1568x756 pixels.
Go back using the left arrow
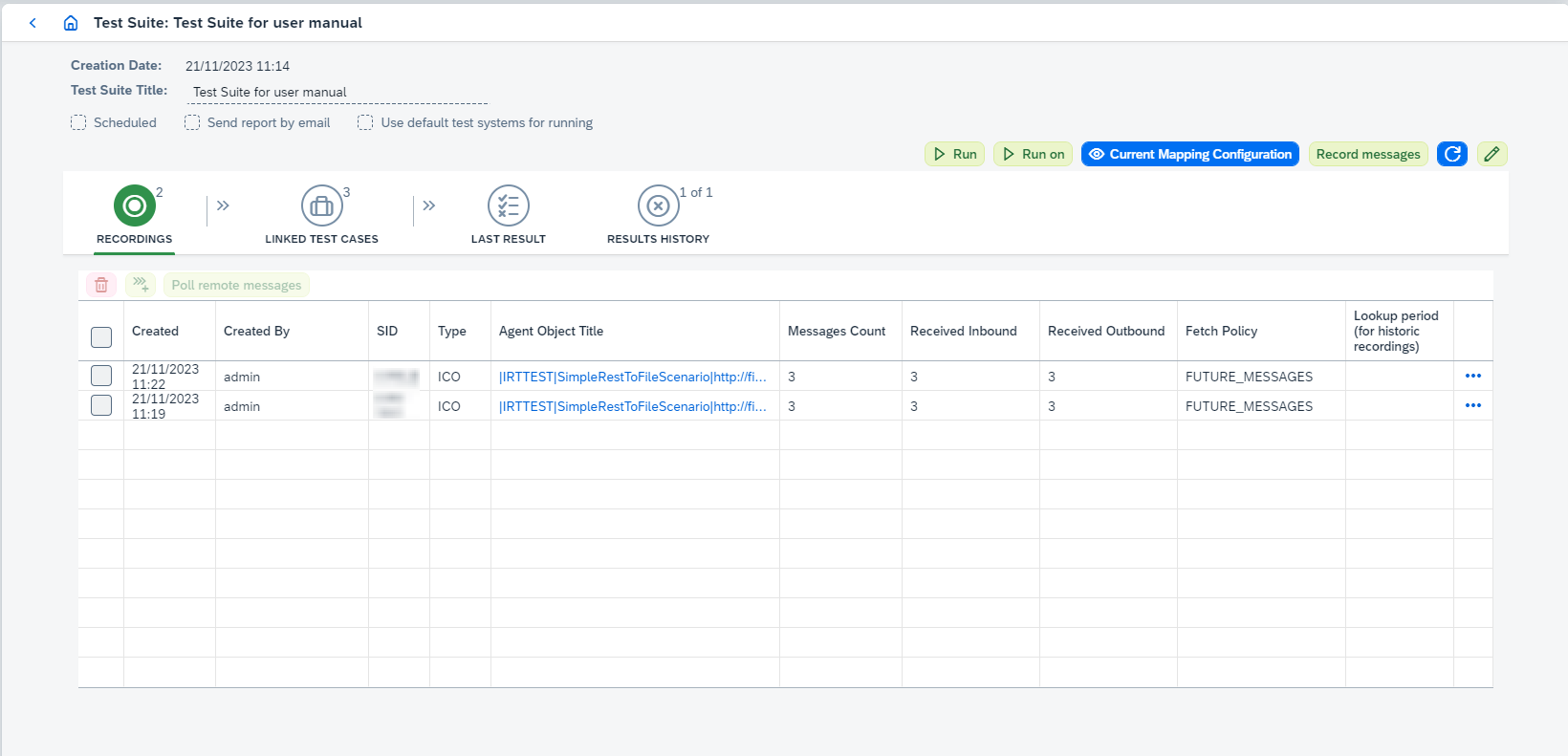[33, 23]
